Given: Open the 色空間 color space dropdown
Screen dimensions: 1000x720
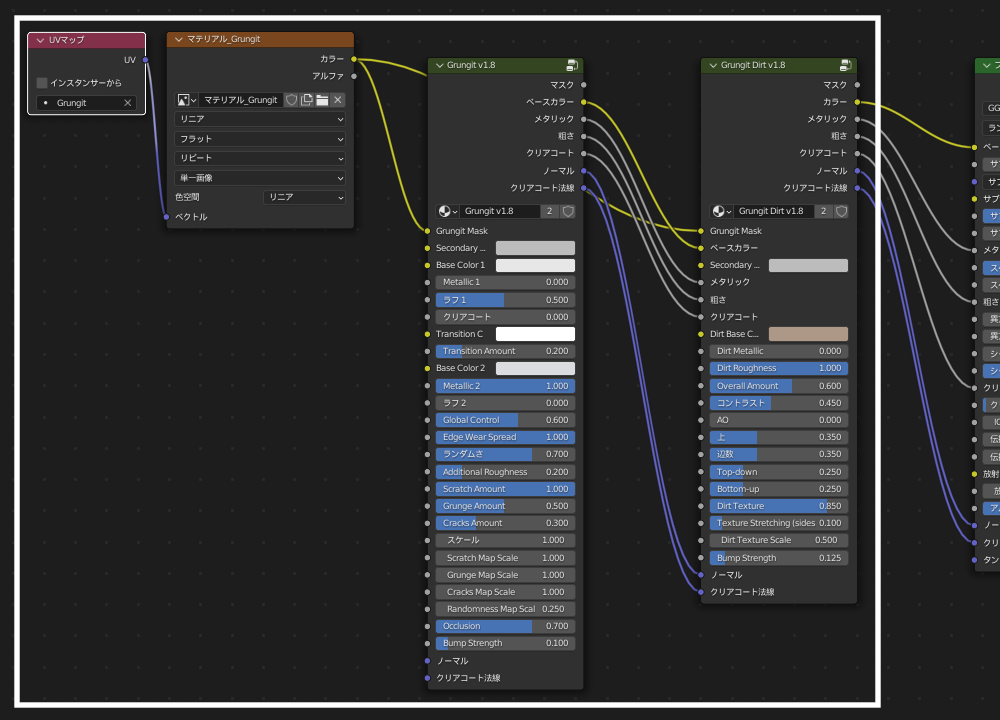Looking at the screenshot, I should [304, 197].
